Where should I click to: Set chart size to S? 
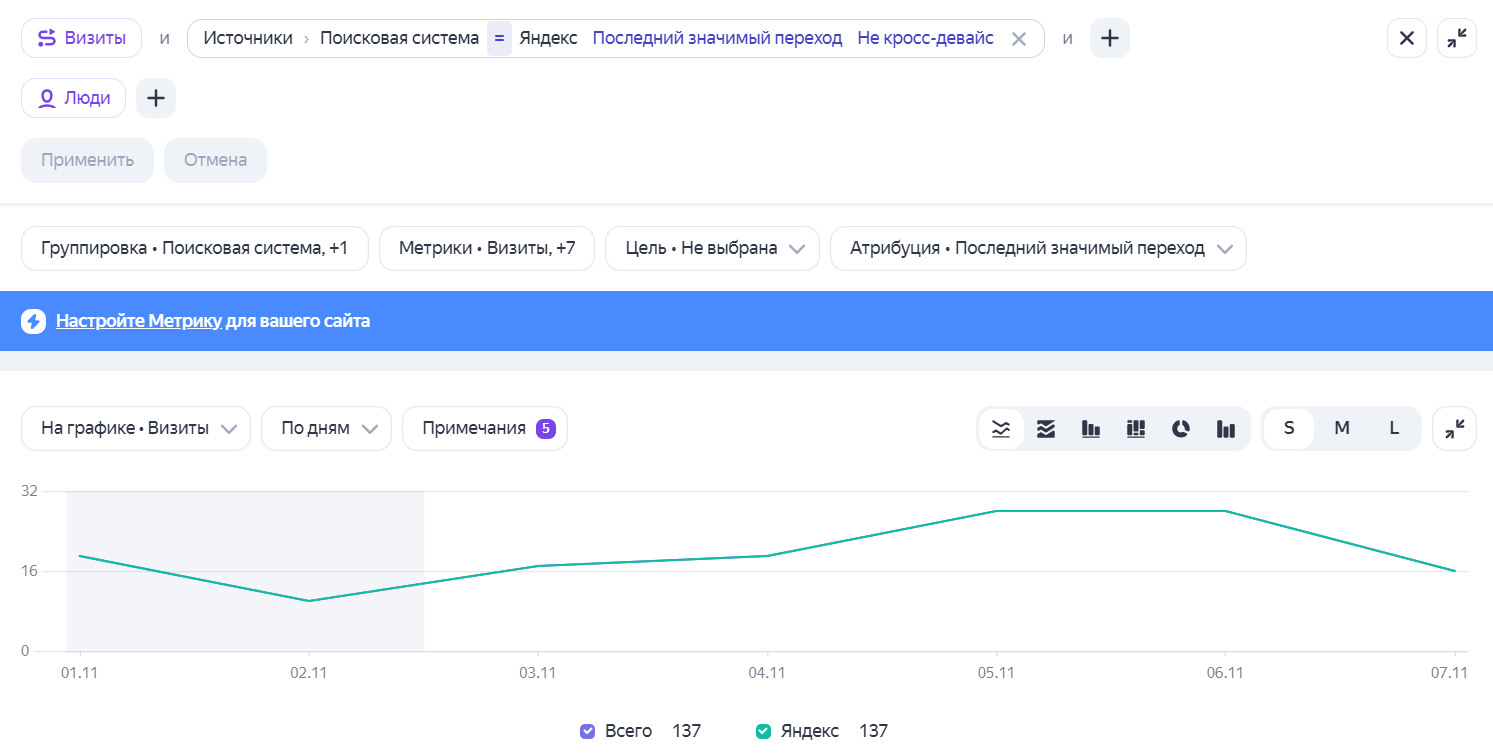[x=1289, y=428]
